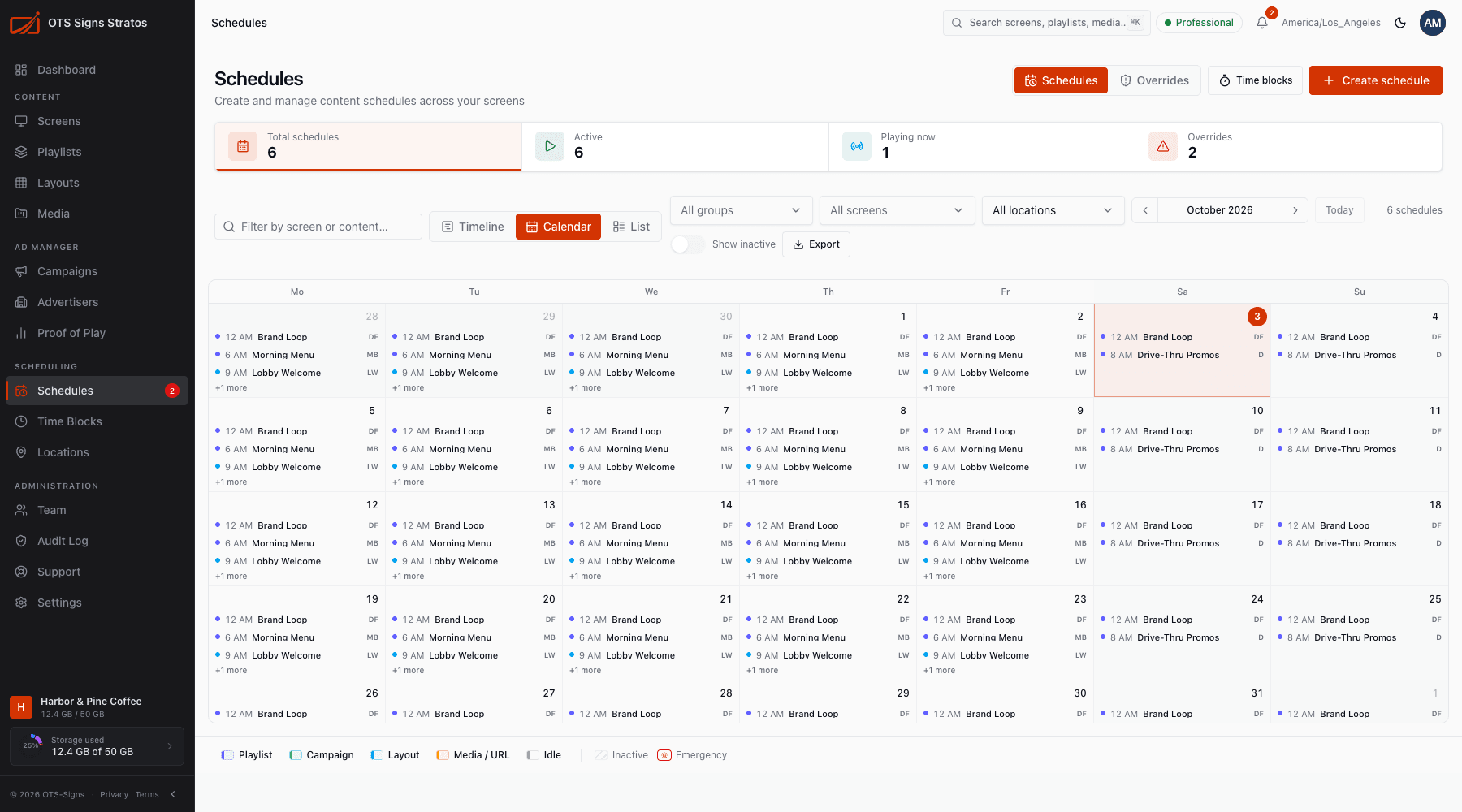1462x812 pixels.
Task: Open Support in the sidebar
Action: 97,572
